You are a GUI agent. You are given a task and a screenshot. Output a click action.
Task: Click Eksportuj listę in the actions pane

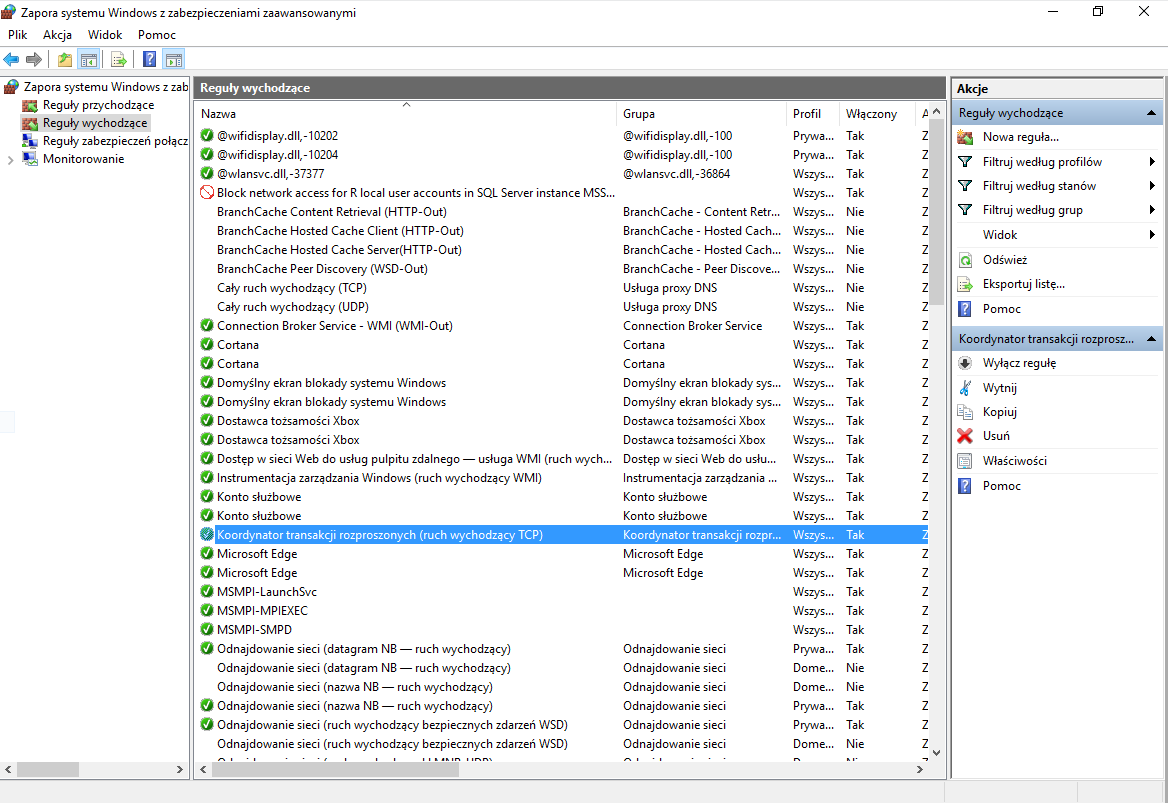click(1023, 284)
